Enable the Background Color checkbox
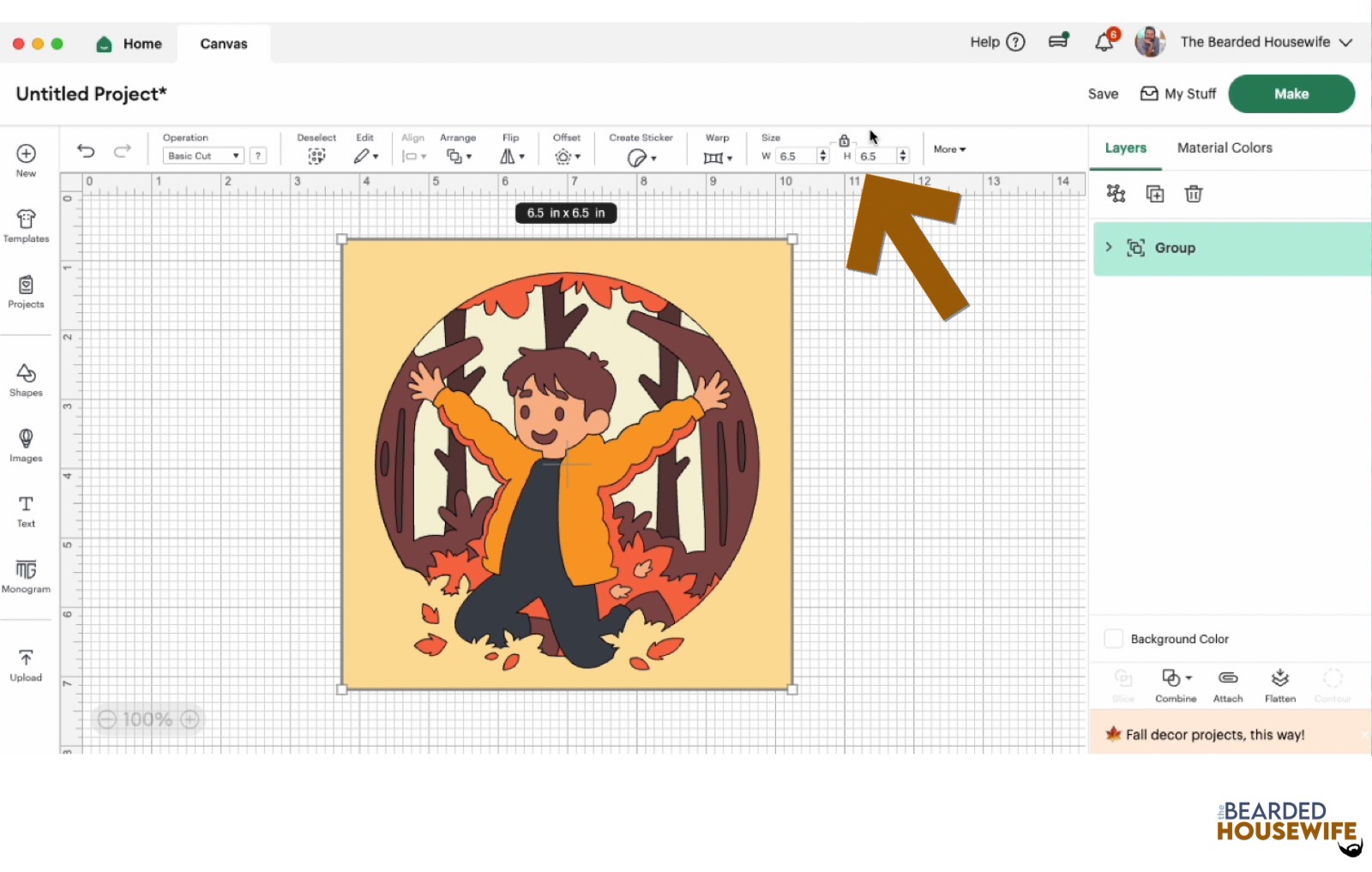This screenshot has width=1372, height=872. 1113,638
